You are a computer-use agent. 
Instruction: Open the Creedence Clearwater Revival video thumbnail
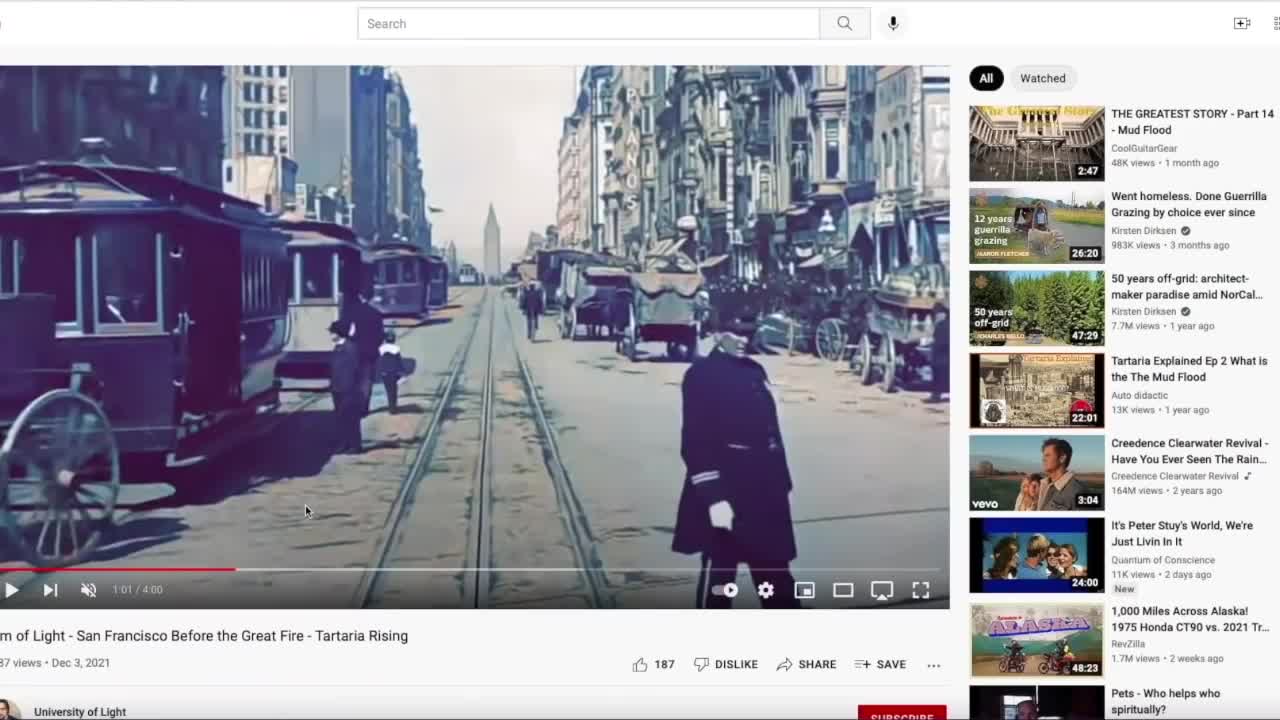pyautogui.click(x=1037, y=472)
